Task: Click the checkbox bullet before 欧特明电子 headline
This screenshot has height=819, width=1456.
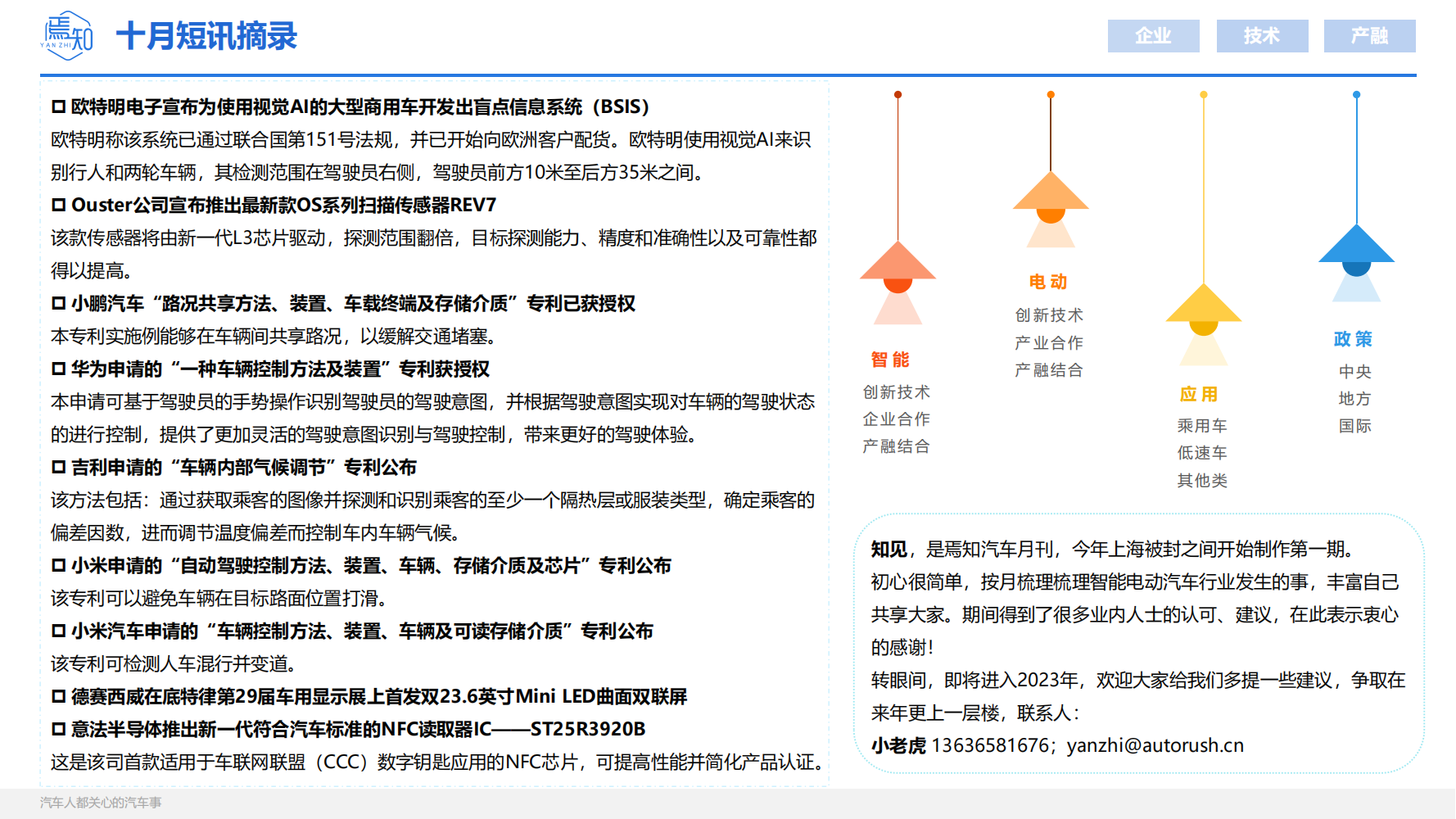Action: point(58,106)
